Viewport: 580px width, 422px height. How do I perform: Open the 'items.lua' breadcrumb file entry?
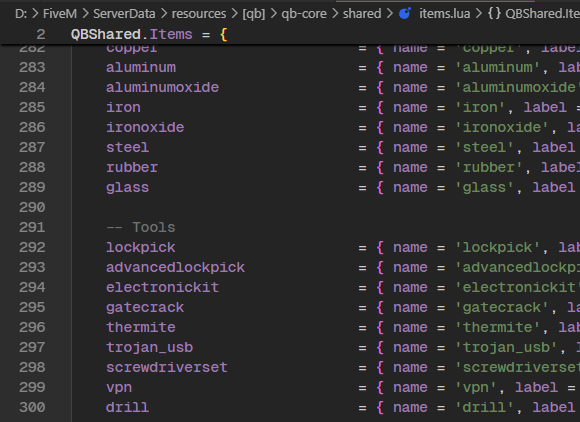[x=445, y=14]
